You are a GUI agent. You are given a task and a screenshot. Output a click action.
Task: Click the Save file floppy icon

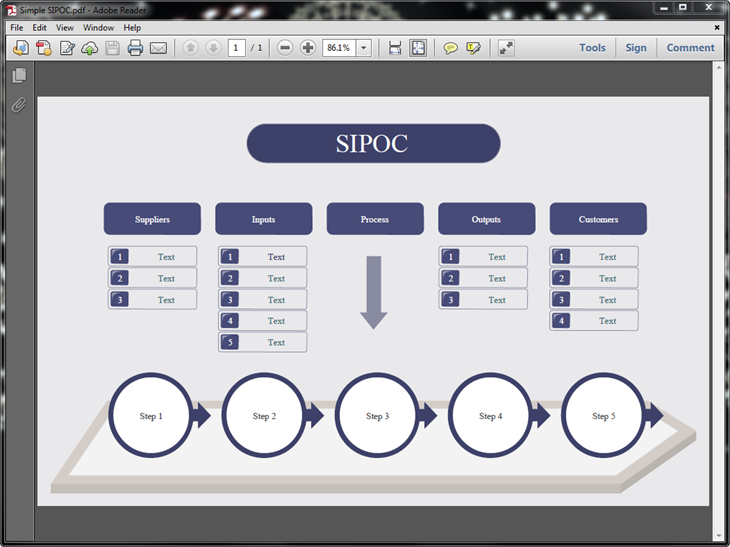click(112, 48)
